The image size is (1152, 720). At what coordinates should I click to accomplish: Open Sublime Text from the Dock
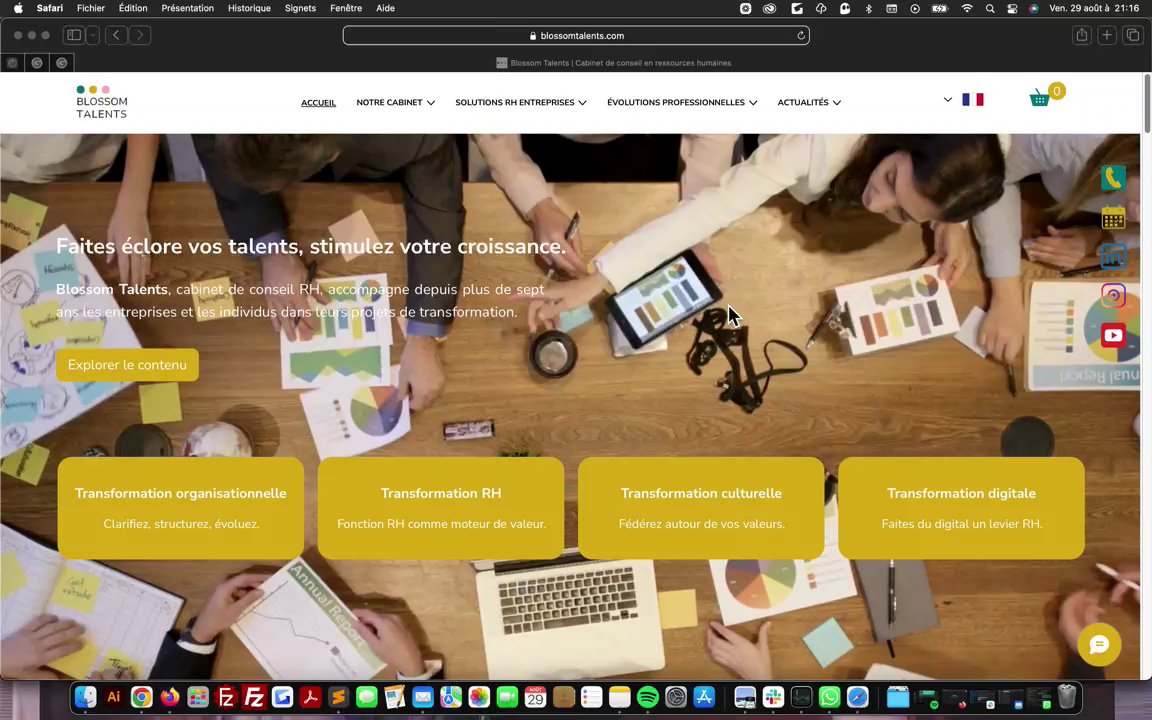[x=338, y=696]
